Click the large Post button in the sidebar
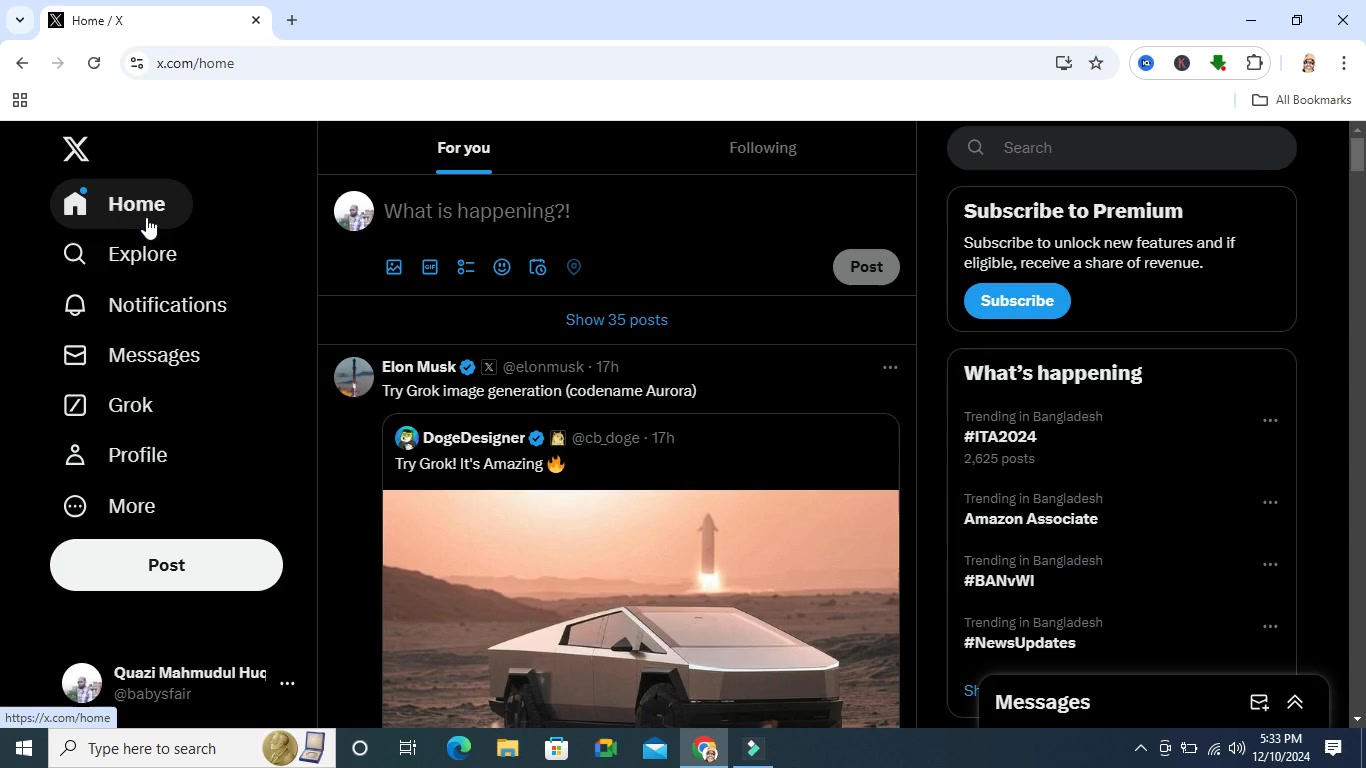Screen dimensions: 1366x768 point(166,565)
